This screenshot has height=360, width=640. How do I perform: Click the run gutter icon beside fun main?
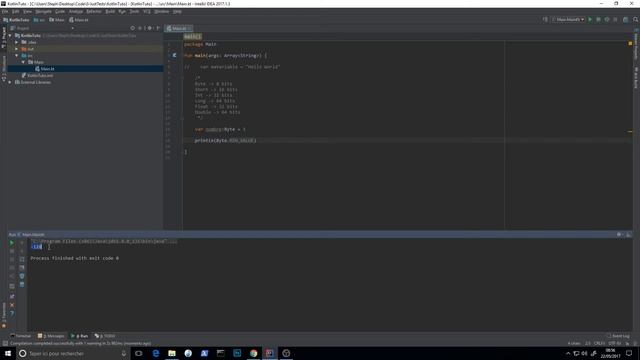(174, 56)
